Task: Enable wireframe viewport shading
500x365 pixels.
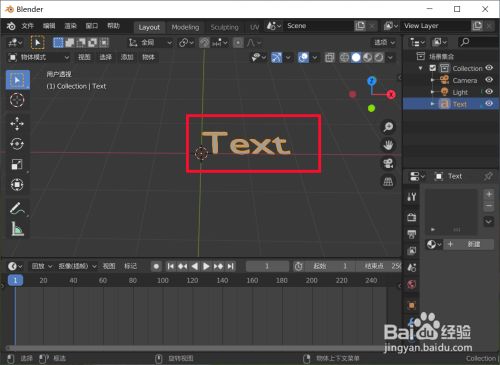Action: point(345,58)
